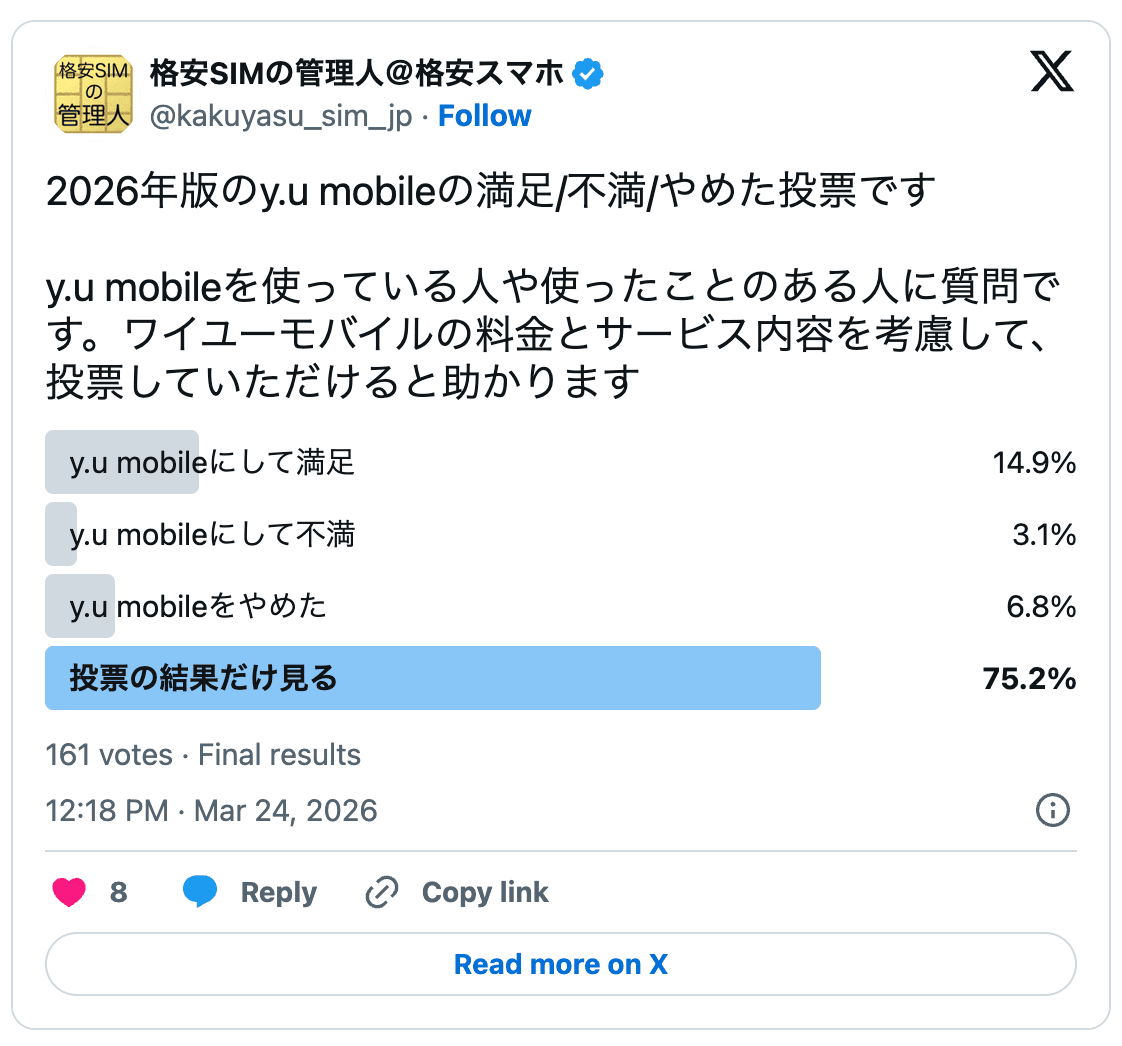
Task: Click the display name 格安SIMの管理人＠格安スマホ
Action: 355,72
